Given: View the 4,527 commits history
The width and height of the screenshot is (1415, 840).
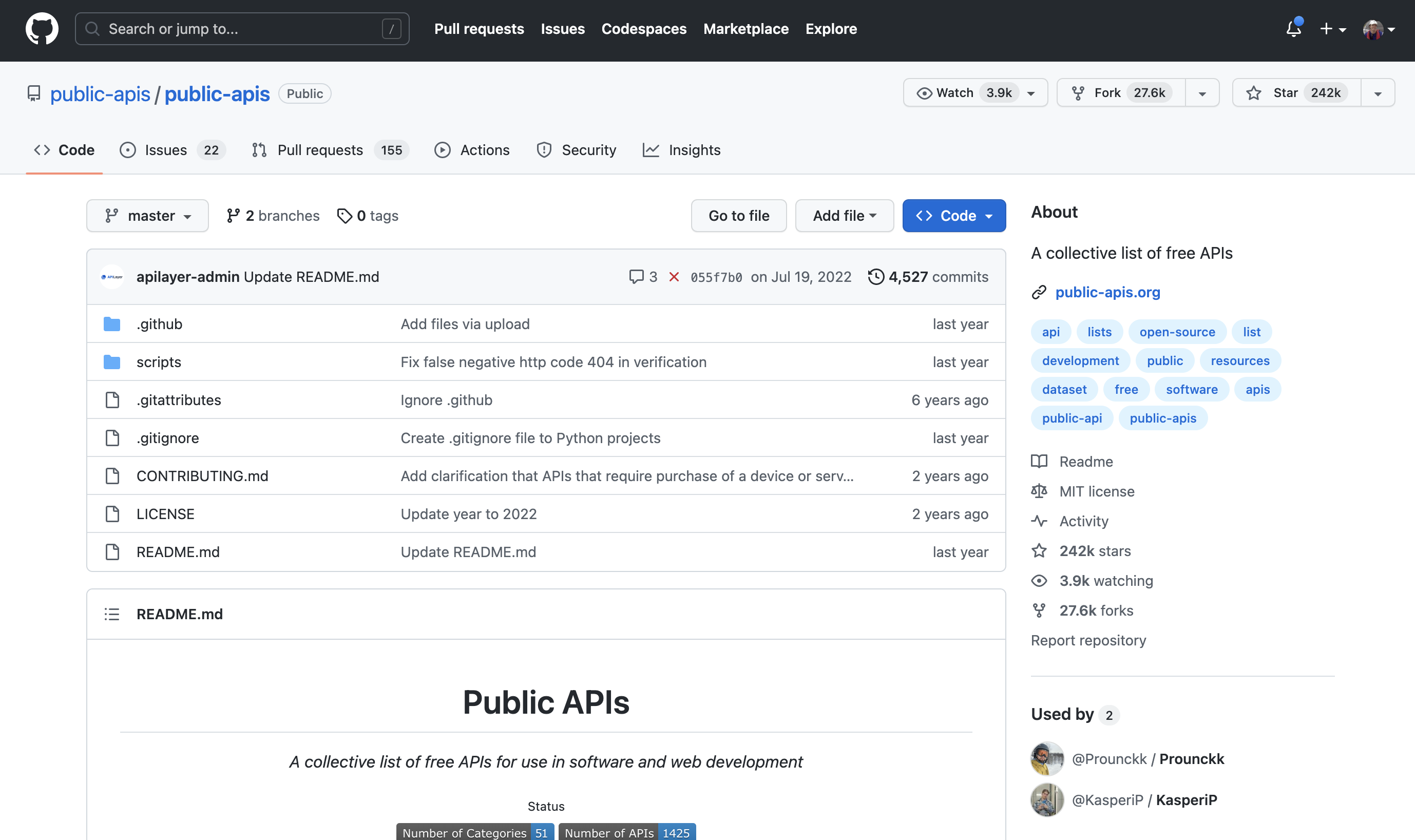Looking at the screenshot, I should (x=928, y=277).
